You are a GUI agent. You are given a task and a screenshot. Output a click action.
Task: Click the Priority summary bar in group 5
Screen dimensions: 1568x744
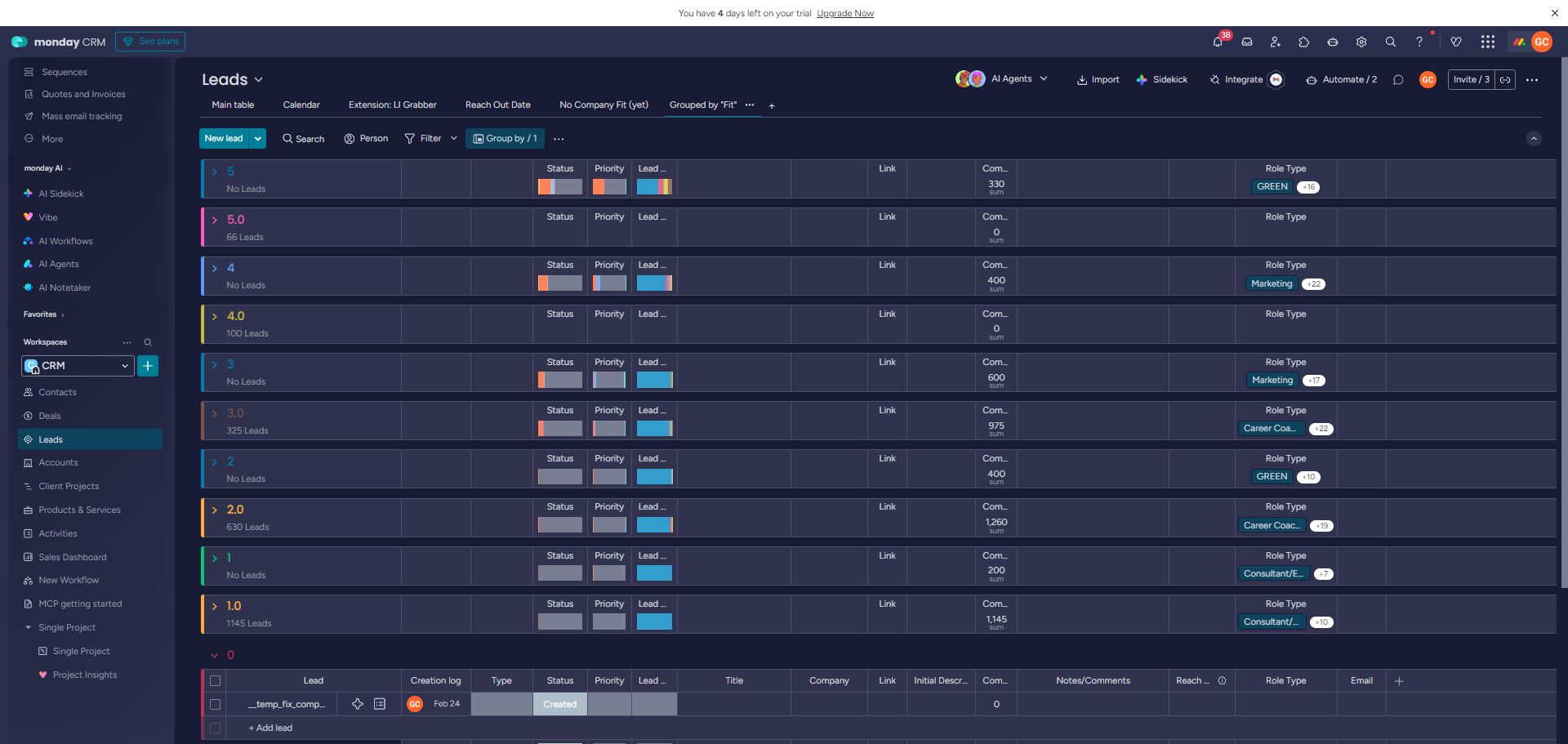609,187
